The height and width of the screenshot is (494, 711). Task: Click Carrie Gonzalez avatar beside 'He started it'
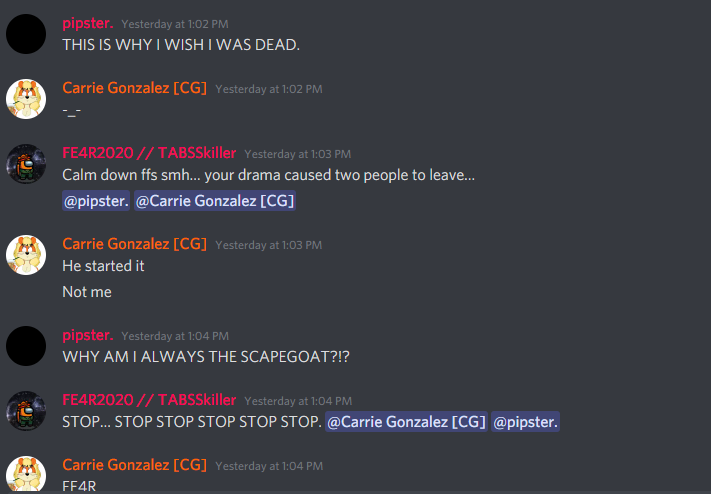(x=26, y=255)
